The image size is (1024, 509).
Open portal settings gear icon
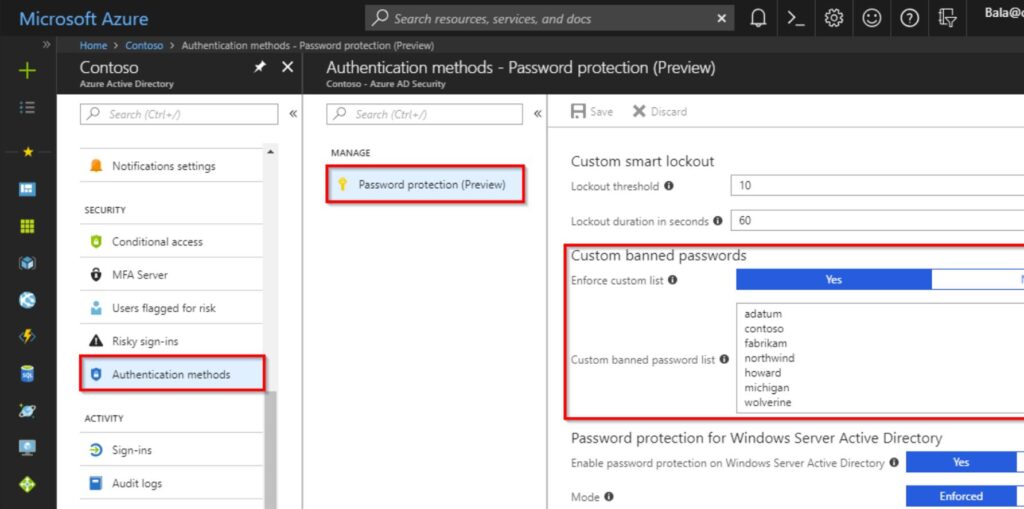click(833, 19)
